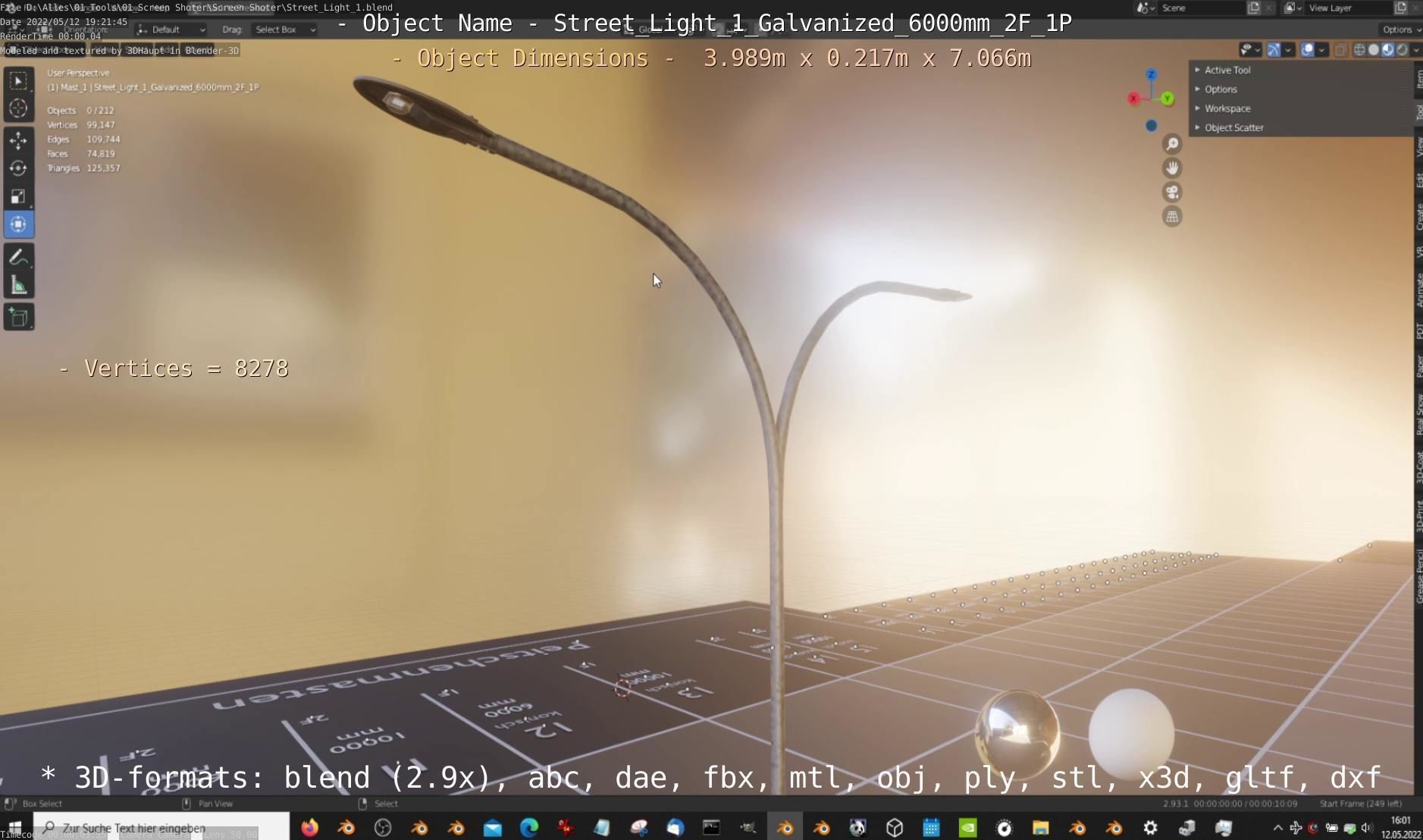Select the highlighted Transform tool

(x=19, y=224)
